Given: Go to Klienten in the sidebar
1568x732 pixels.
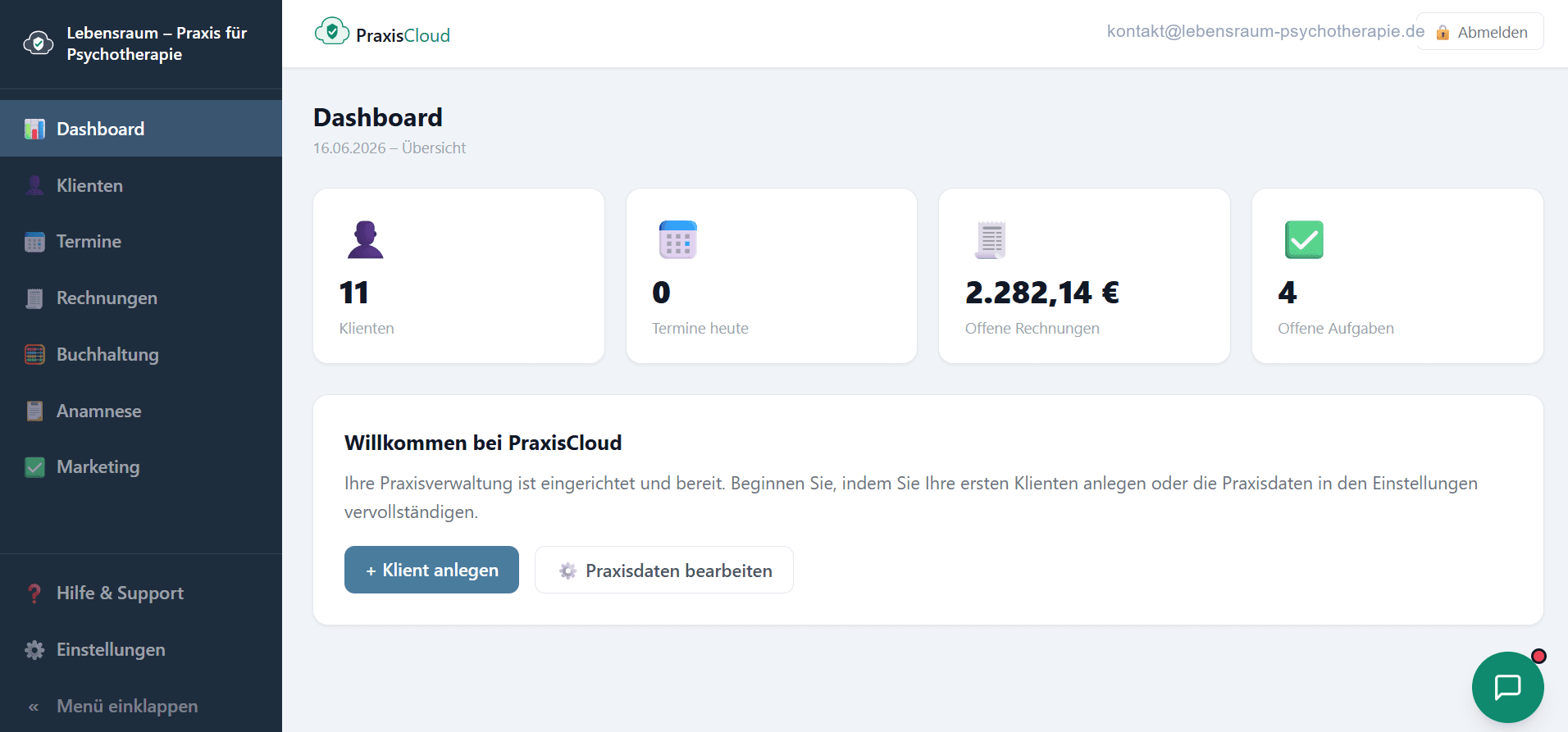Looking at the screenshot, I should (141, 185).
